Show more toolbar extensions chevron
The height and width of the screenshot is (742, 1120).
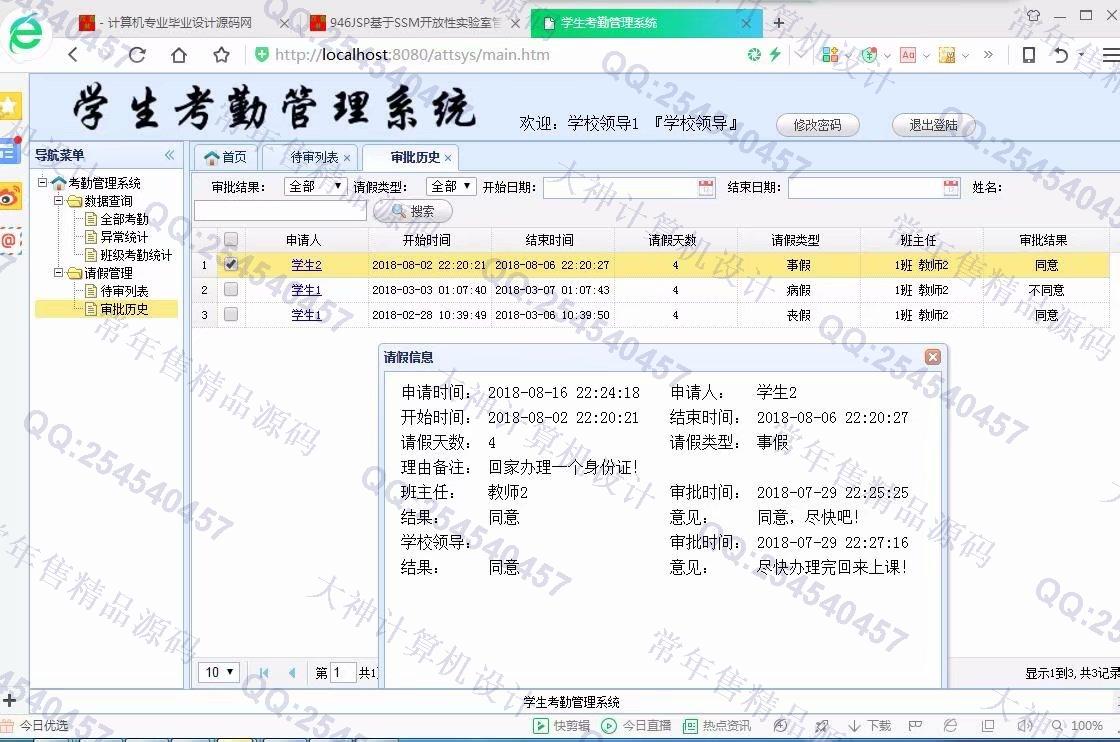click(989, 54)
